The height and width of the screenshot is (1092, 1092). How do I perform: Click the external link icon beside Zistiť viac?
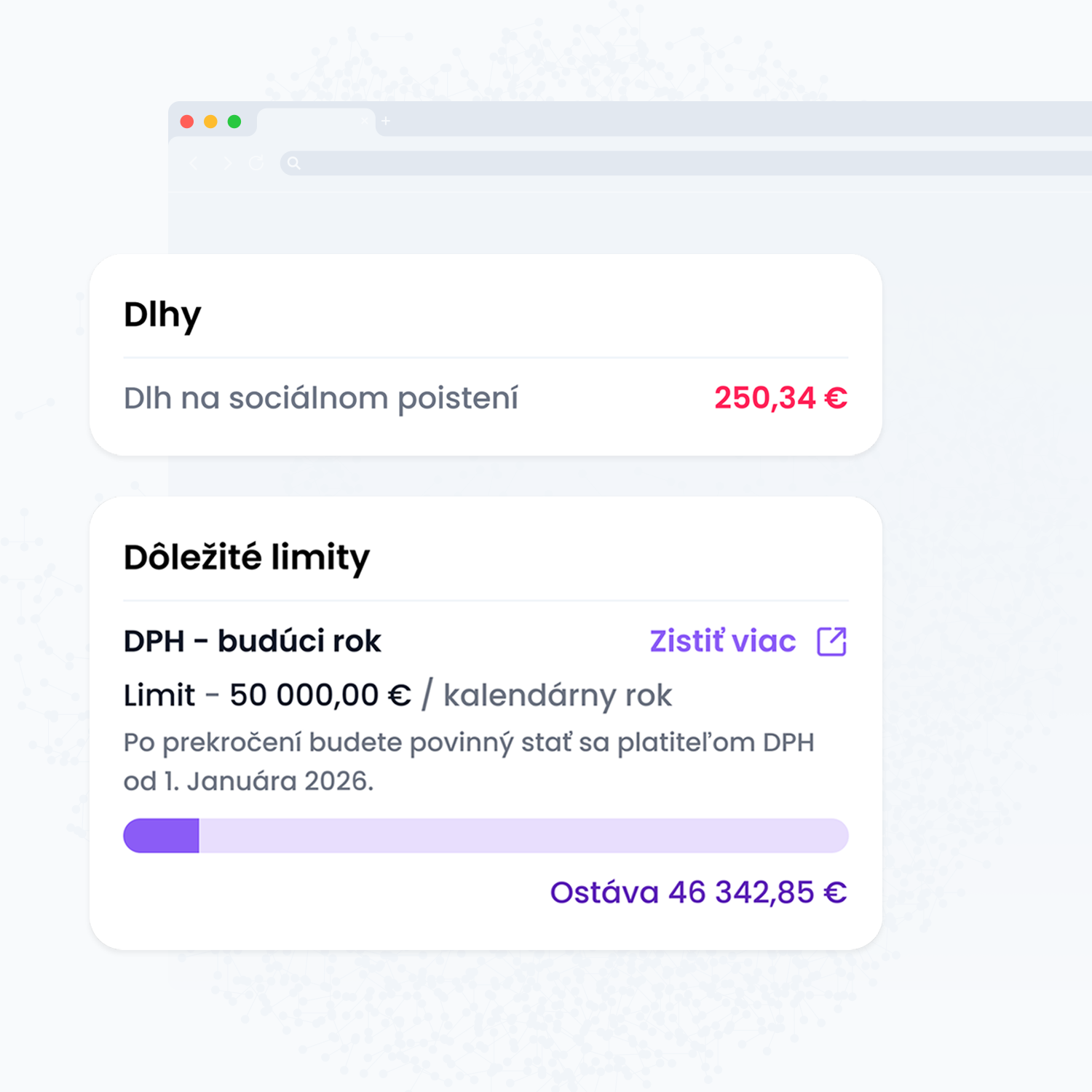coord(831,641)
